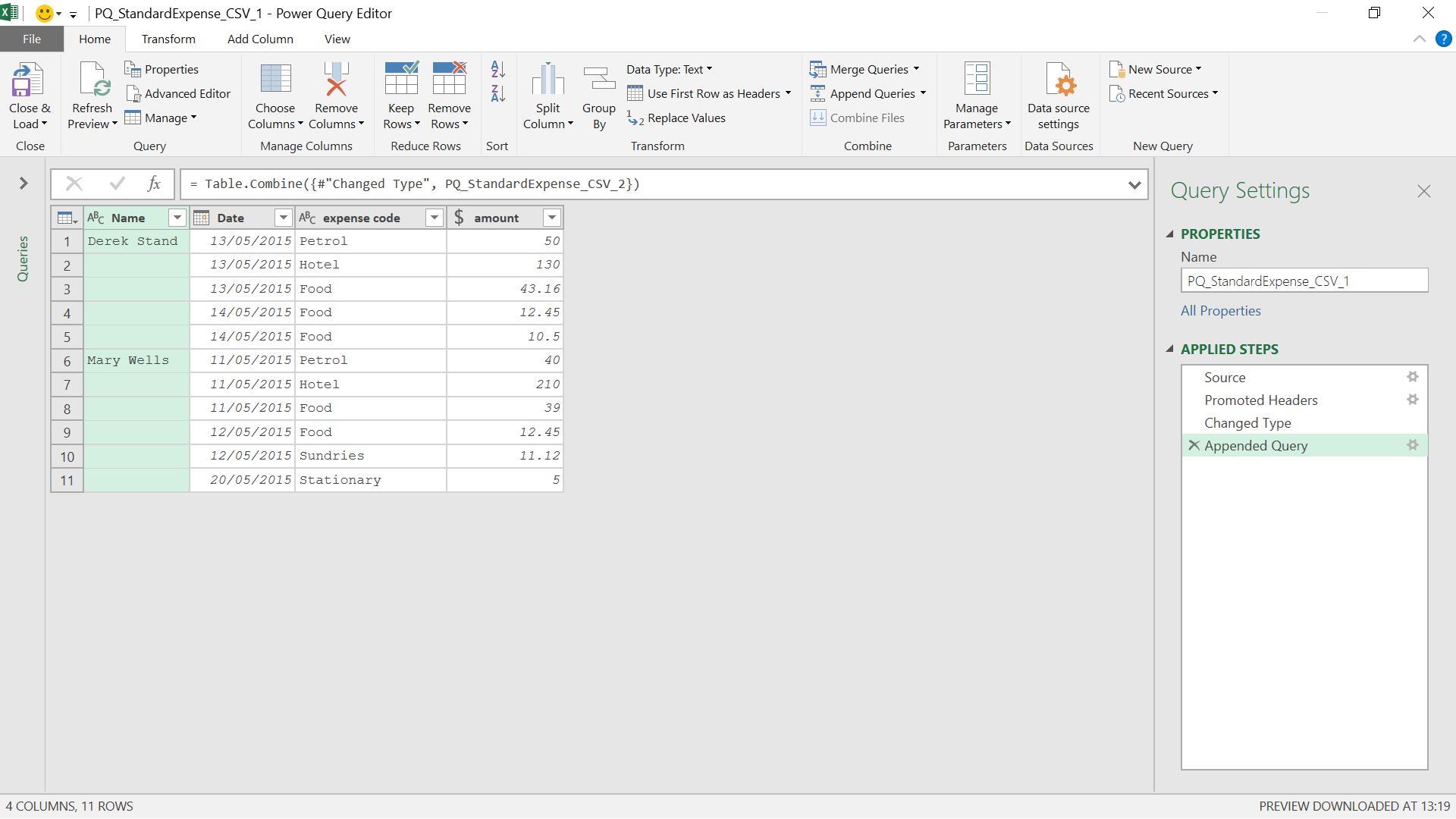Open the Append Queries dropdown
The width and height of the screenshot is (1456, 819).
point(868,93)
